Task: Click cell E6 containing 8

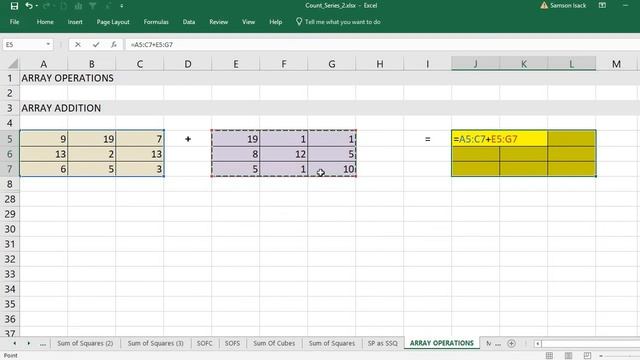Action: 236,154
